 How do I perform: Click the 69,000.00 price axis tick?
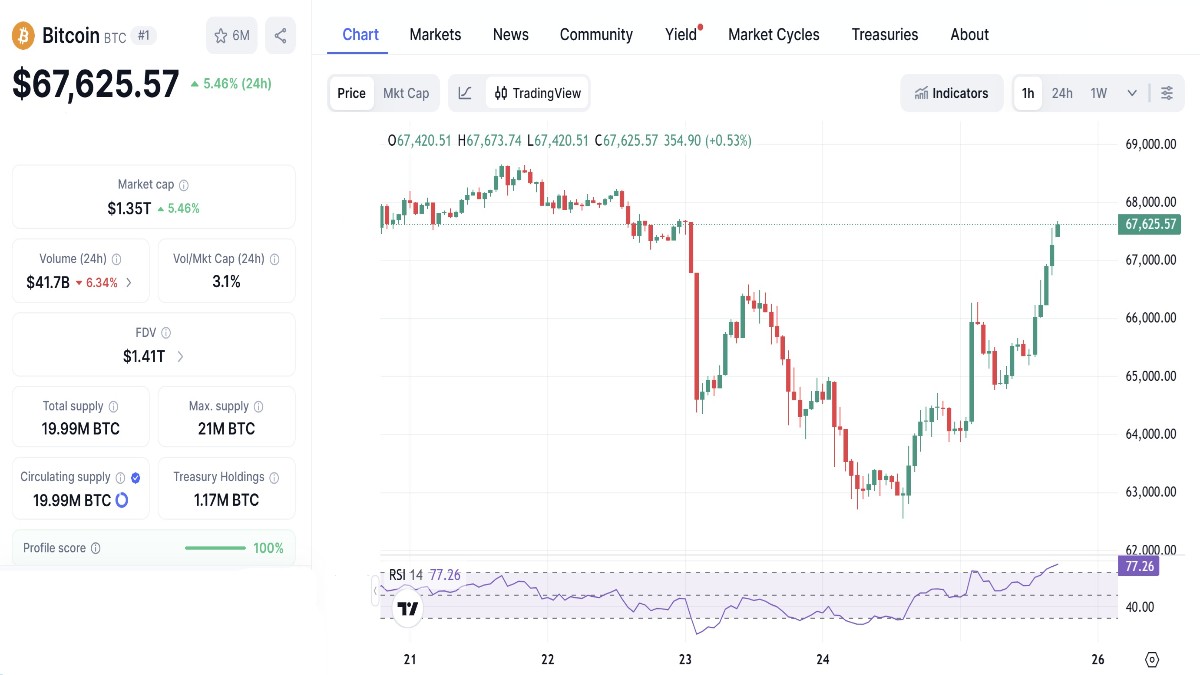pyautogui.click(x=1150, y=144)
